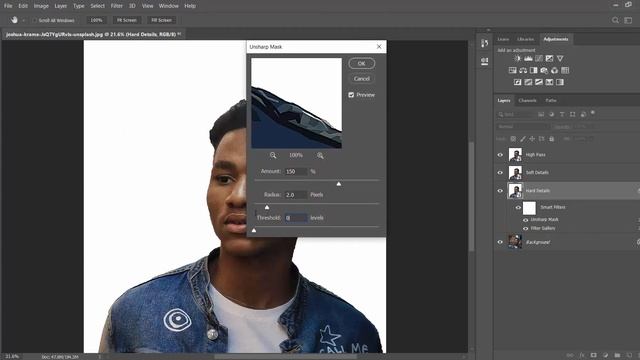Screen dimensions: 640x360
Task: Click the Radius slider handle
Action: pyautogui.click(x=267, y=207)
